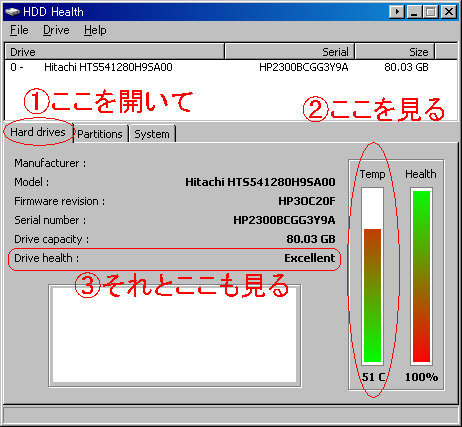This screenshot has width=462, height=427.
Task: Click the Health gauge bar
Action: point(421,277)
